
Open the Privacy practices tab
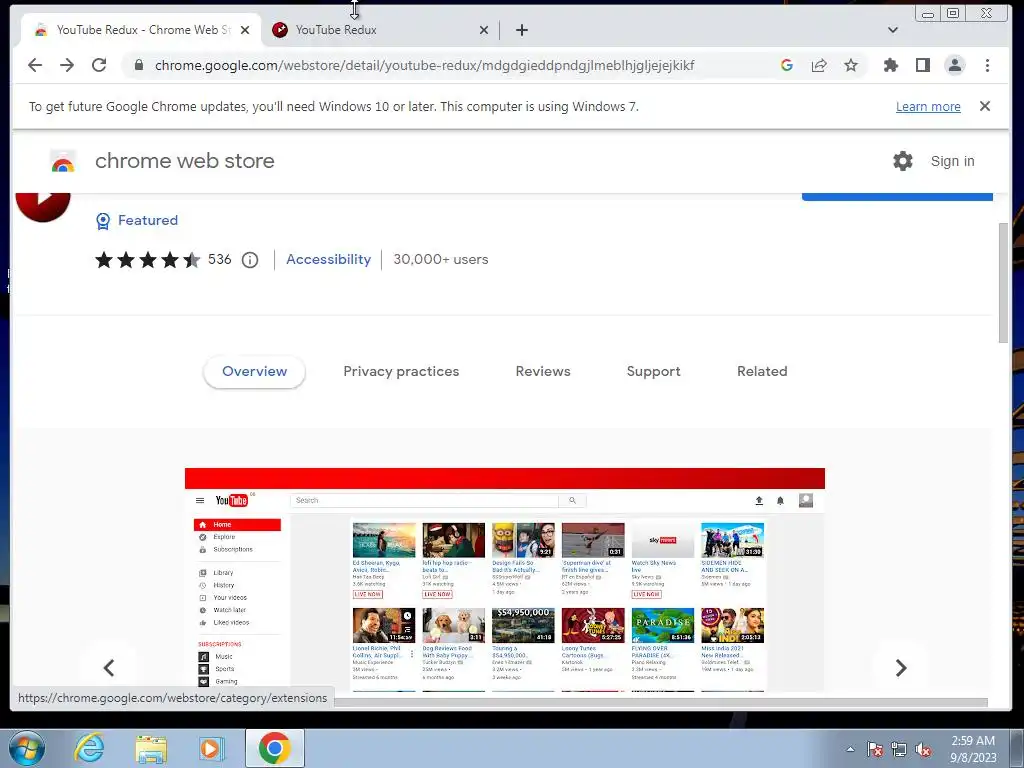coord(401,372)
